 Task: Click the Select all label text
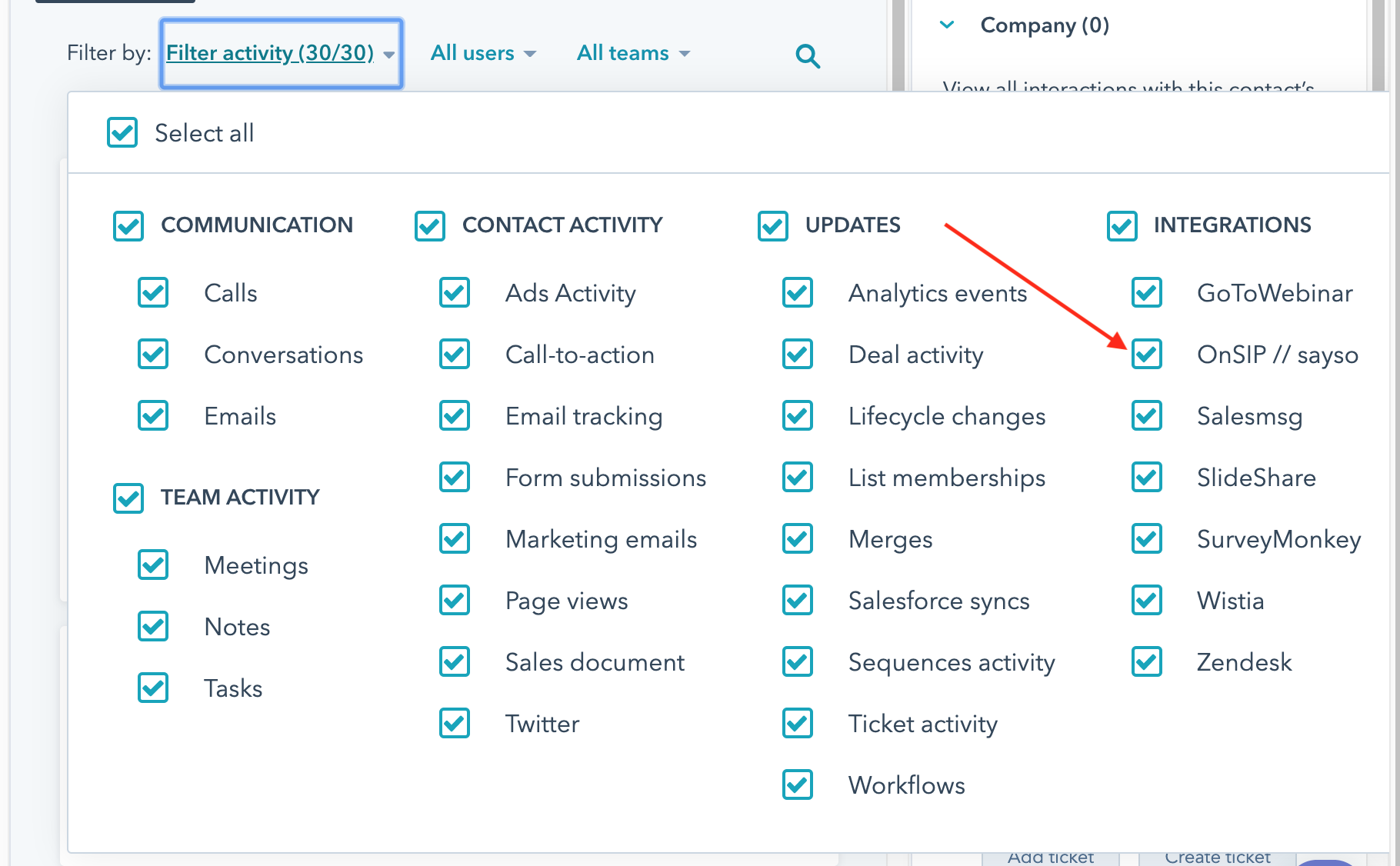tap(205, 133)
